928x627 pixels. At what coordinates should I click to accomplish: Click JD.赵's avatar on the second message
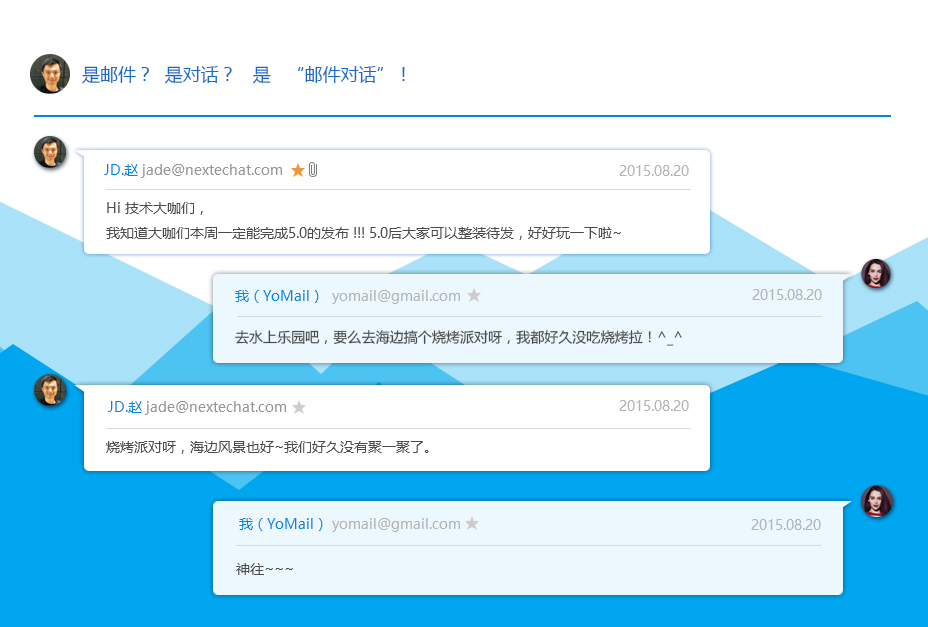(x=50, y=389)
